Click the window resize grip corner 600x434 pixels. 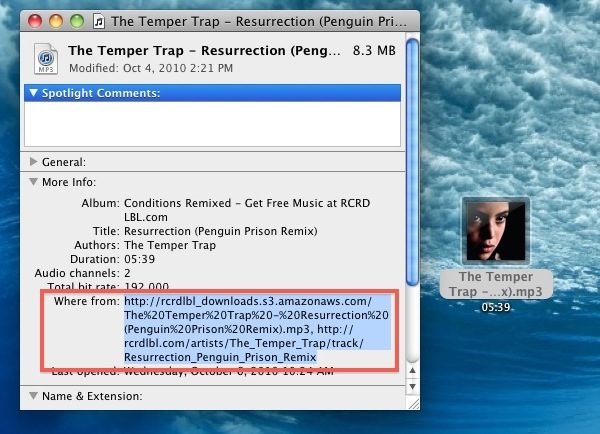coord(413,403)
